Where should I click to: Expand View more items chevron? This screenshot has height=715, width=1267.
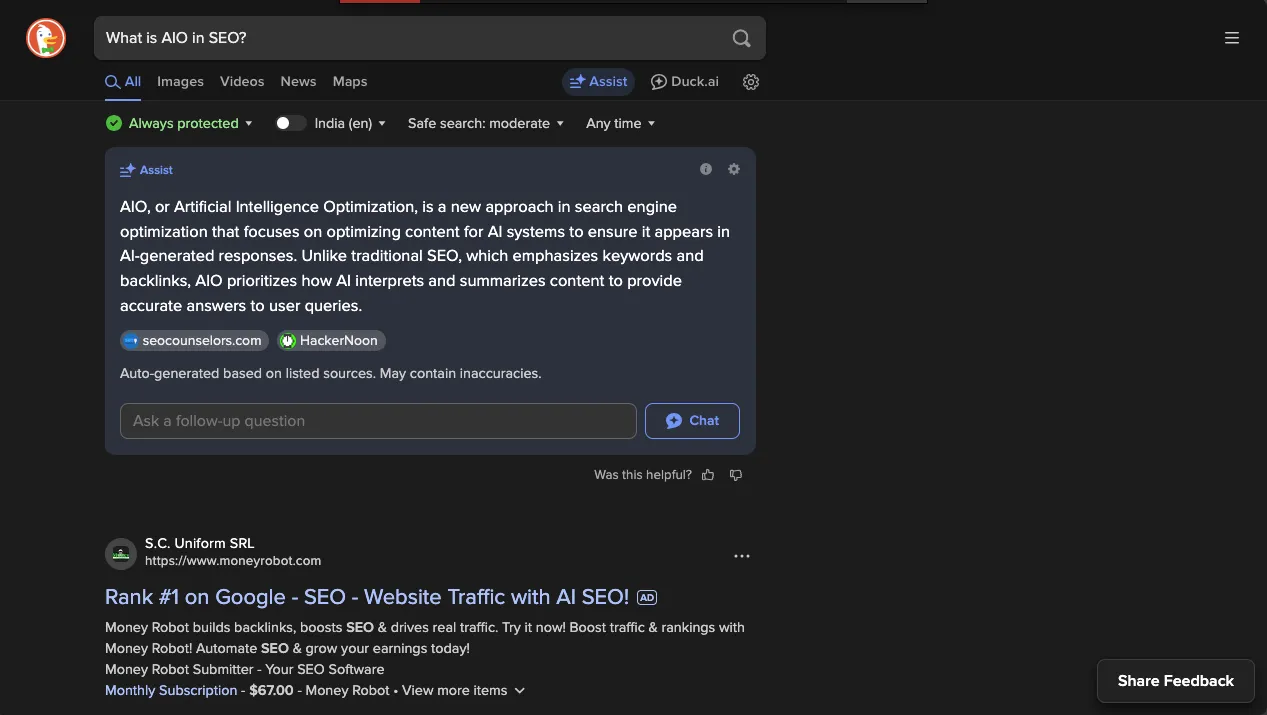519,690
